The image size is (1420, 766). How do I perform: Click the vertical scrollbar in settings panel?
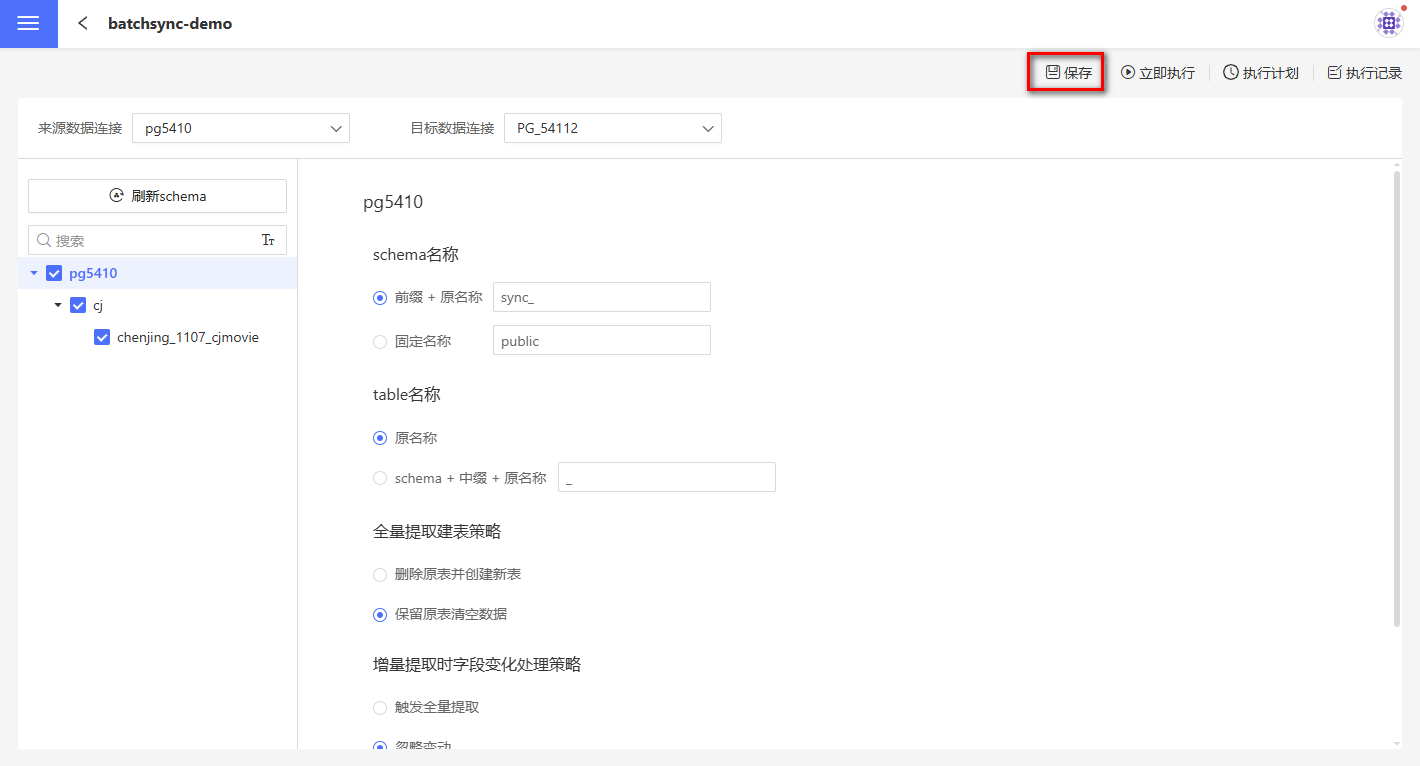tap(1396, 400)
